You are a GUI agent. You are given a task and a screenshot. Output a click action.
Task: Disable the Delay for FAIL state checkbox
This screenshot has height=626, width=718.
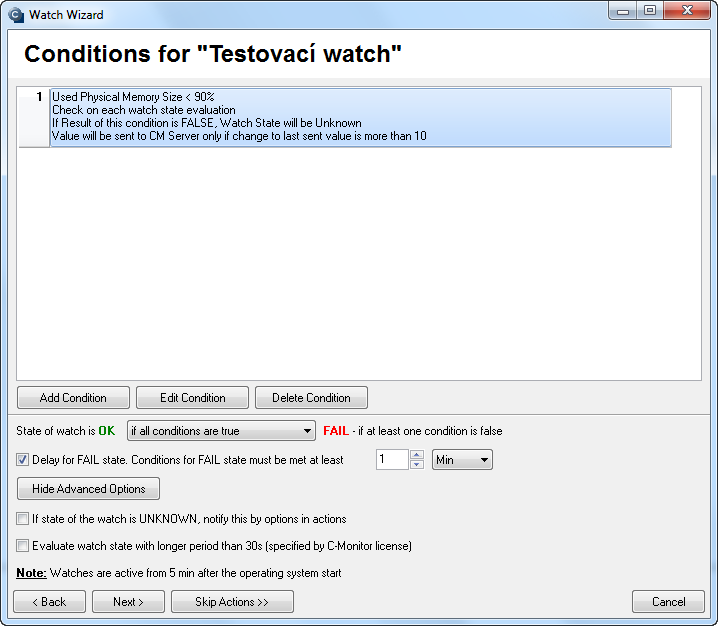(x=22, y=459)
